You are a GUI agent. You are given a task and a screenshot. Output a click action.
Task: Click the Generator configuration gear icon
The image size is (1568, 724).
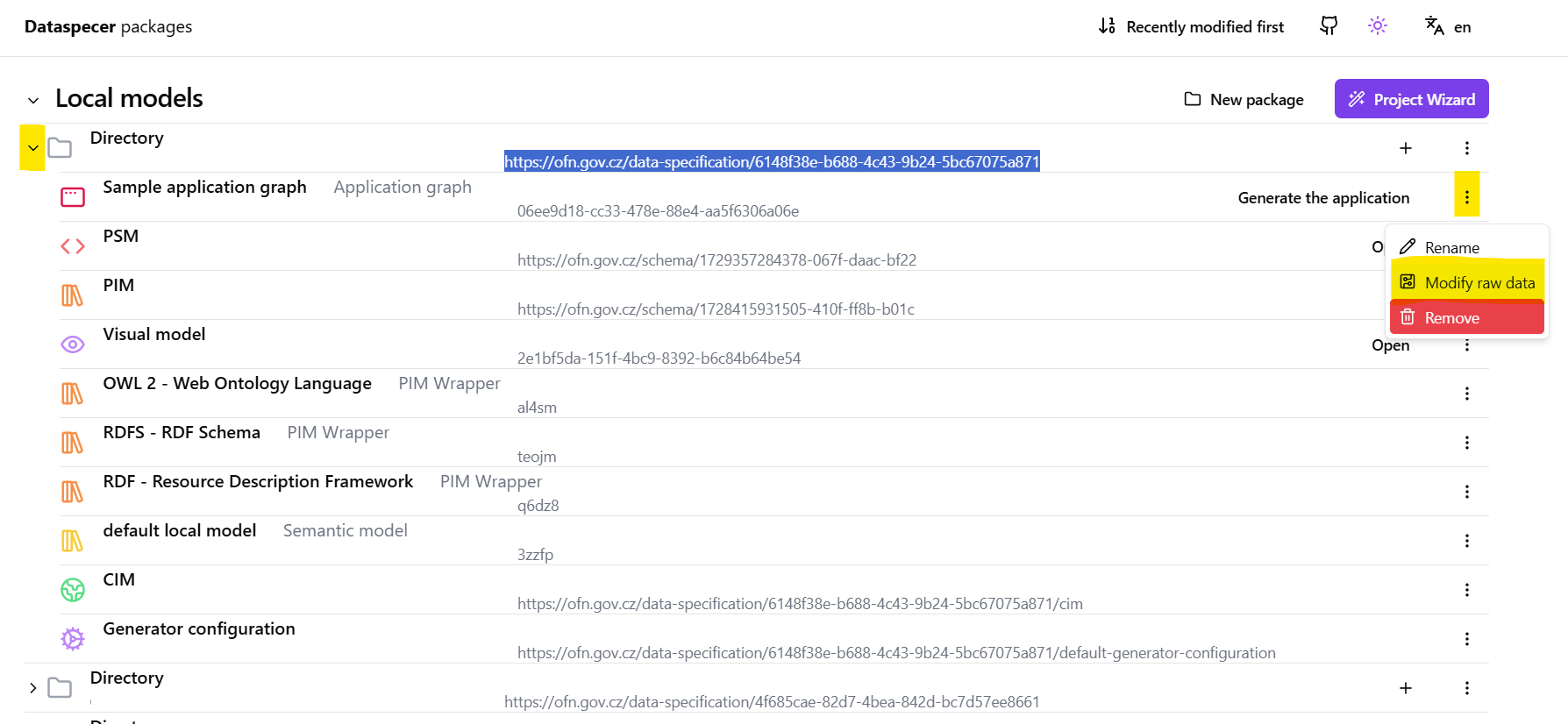(x=73, y=639)
